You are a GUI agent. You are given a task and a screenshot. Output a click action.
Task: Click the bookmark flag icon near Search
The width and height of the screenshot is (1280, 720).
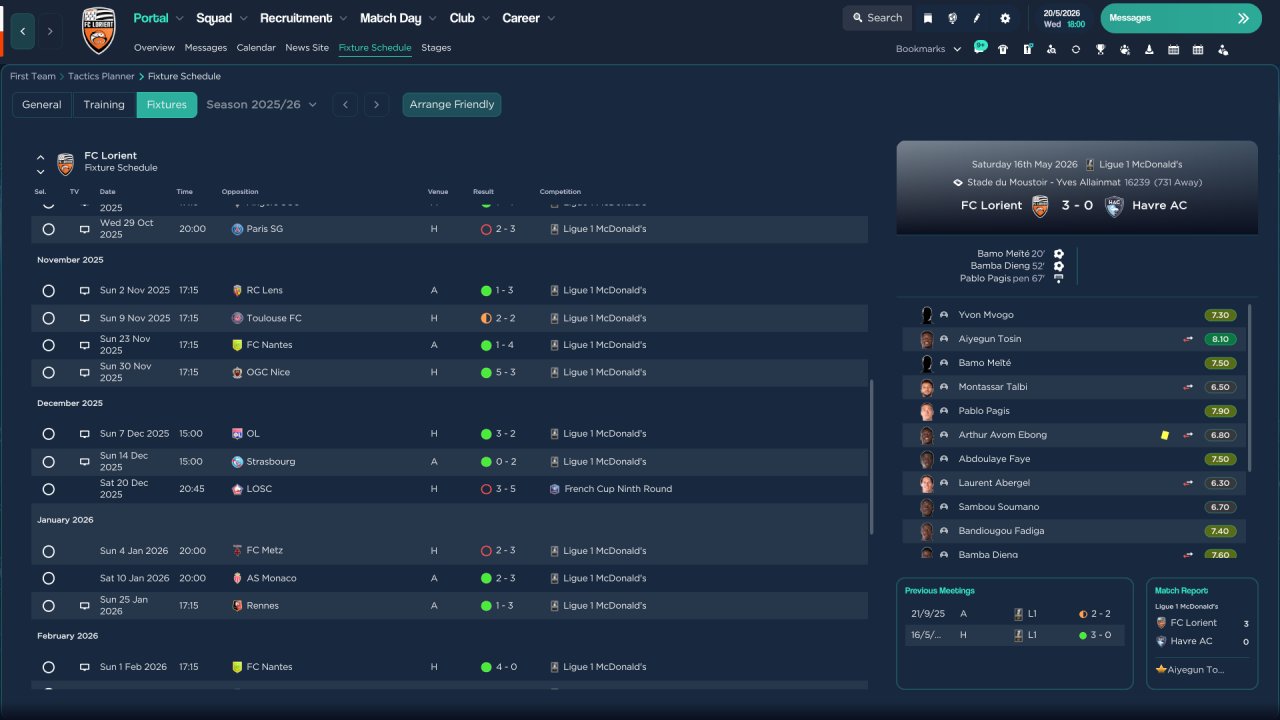928,18
